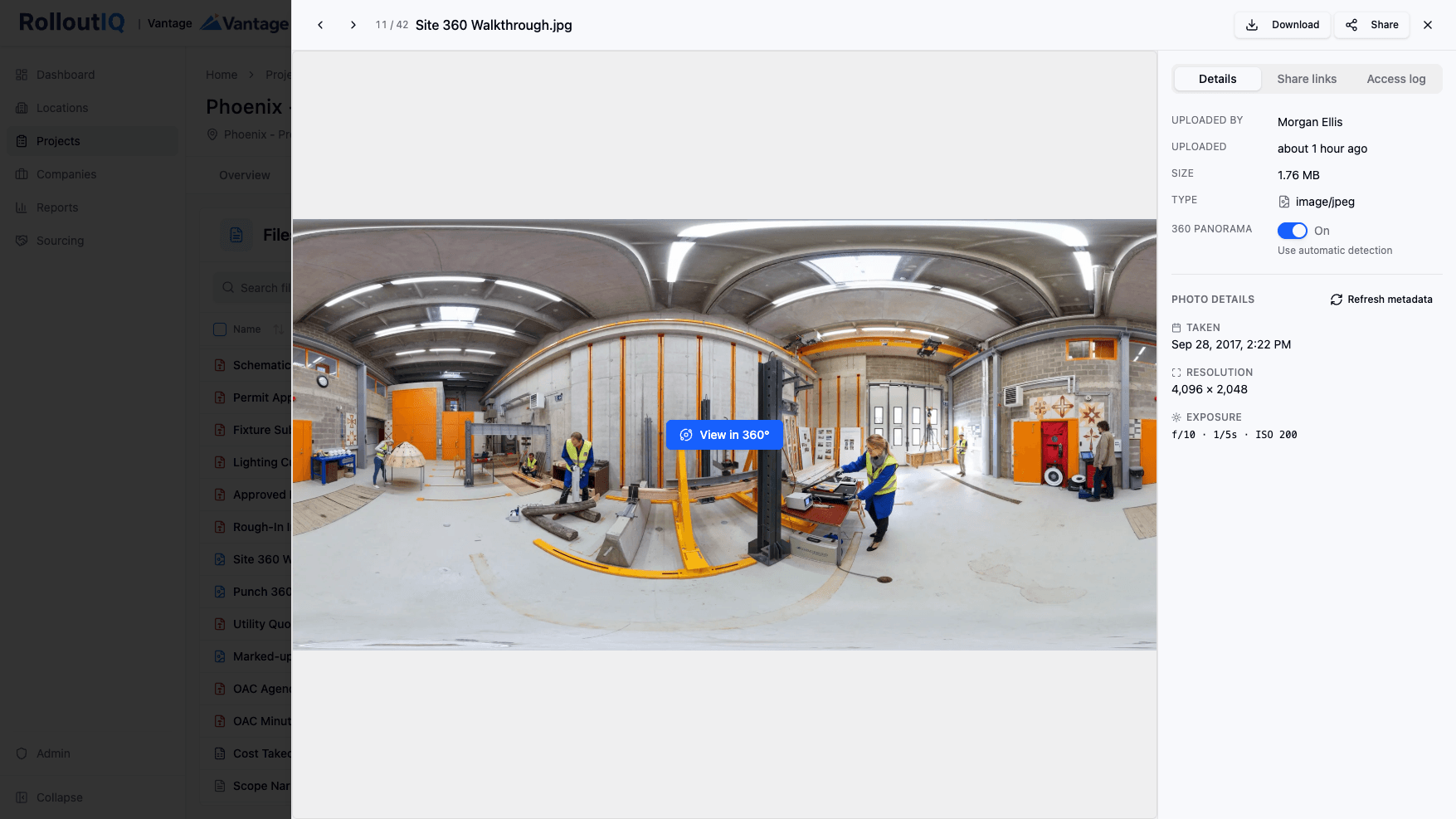Click the Schematic row file icon
The height and width of the screenshot is (819, 1456).
click(220, 365)
